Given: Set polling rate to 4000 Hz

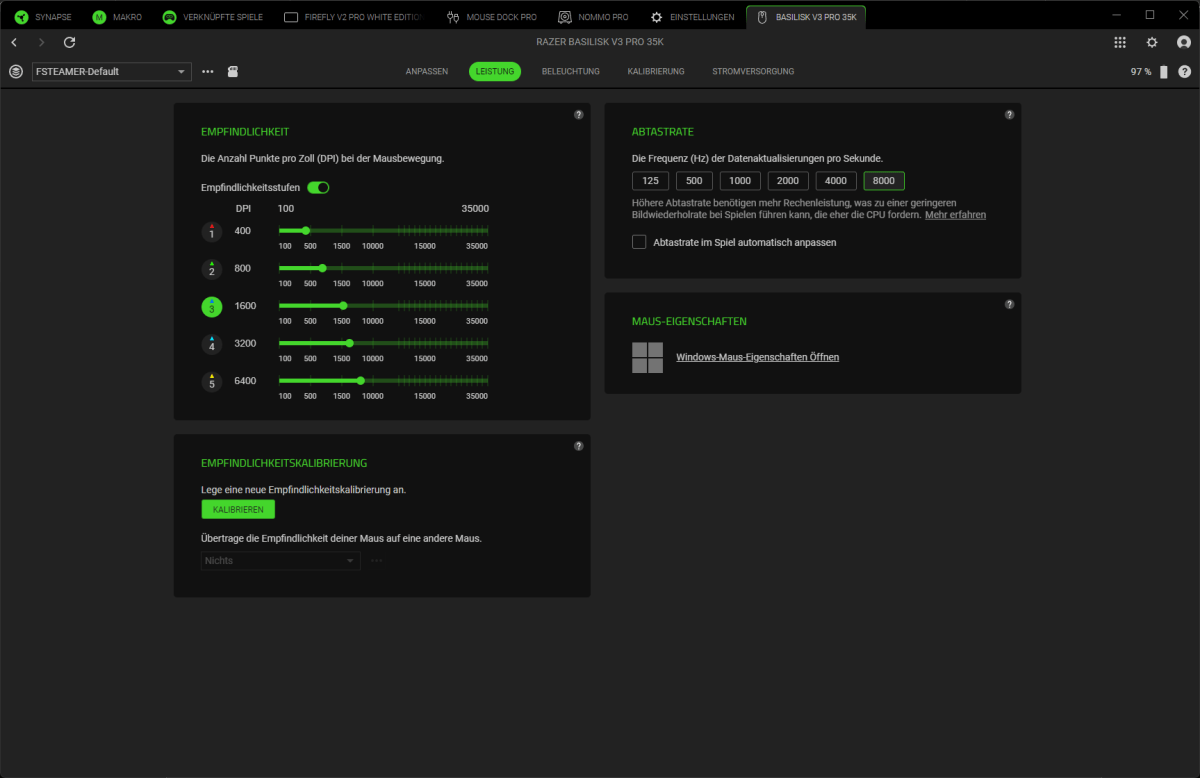Looking at the screenshot, I should point(836,181).
